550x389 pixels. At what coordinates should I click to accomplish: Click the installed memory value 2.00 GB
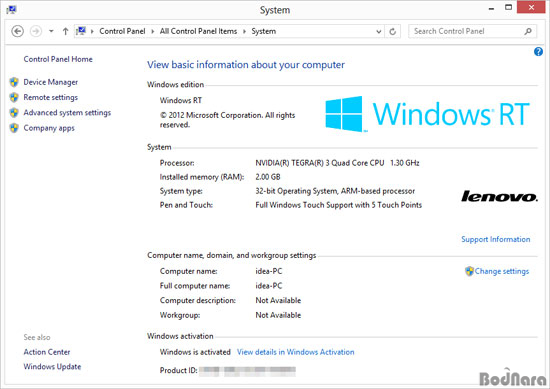(268, 177)
